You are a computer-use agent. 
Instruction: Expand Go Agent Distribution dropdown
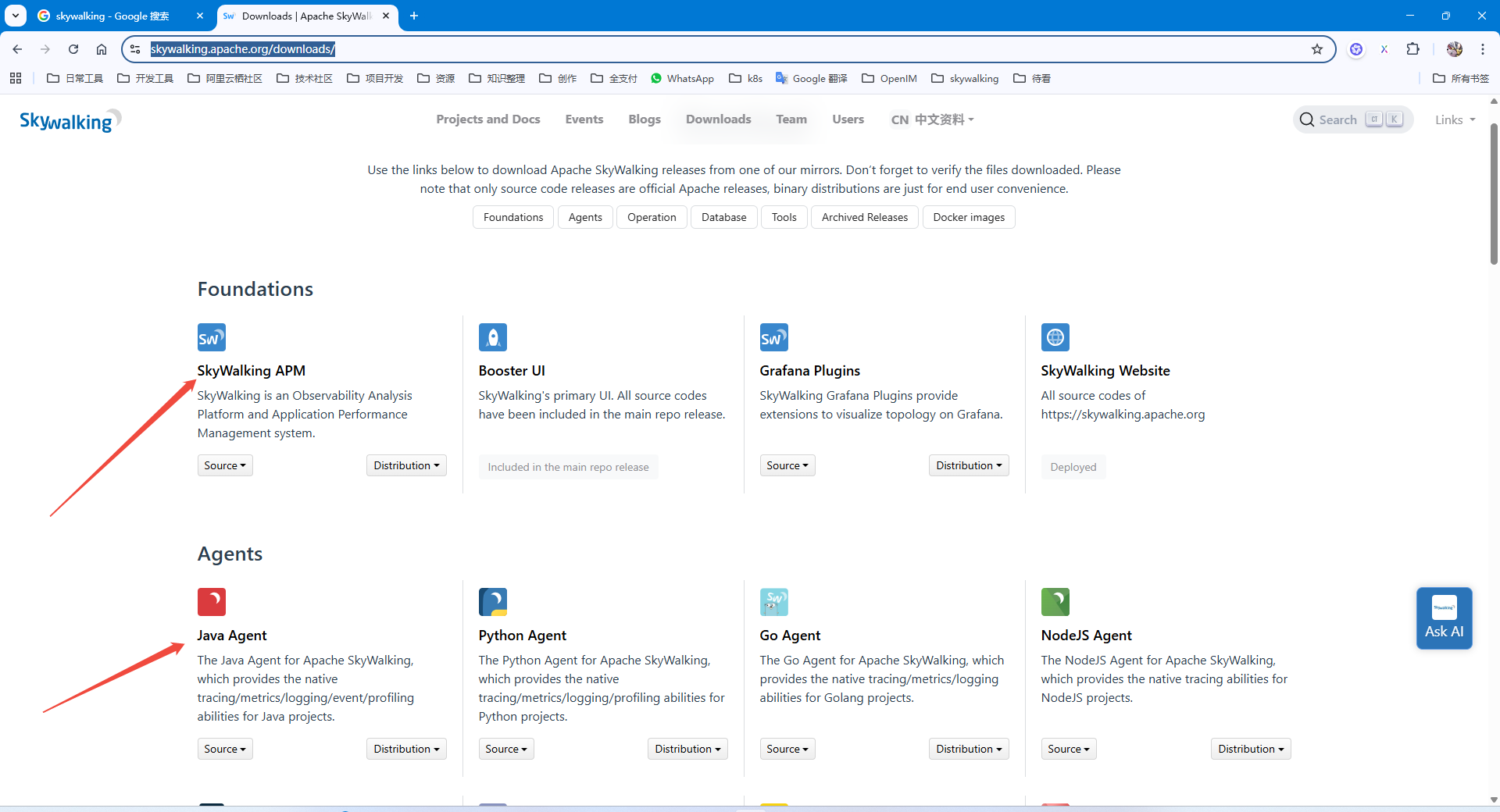point(969,749)
